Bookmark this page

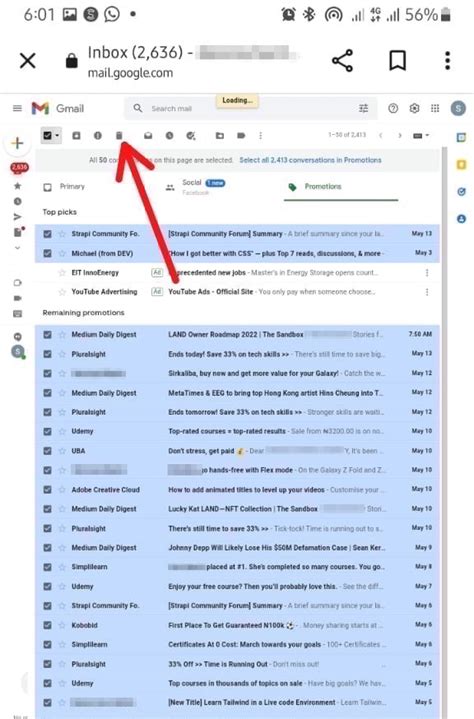[397, 61]
